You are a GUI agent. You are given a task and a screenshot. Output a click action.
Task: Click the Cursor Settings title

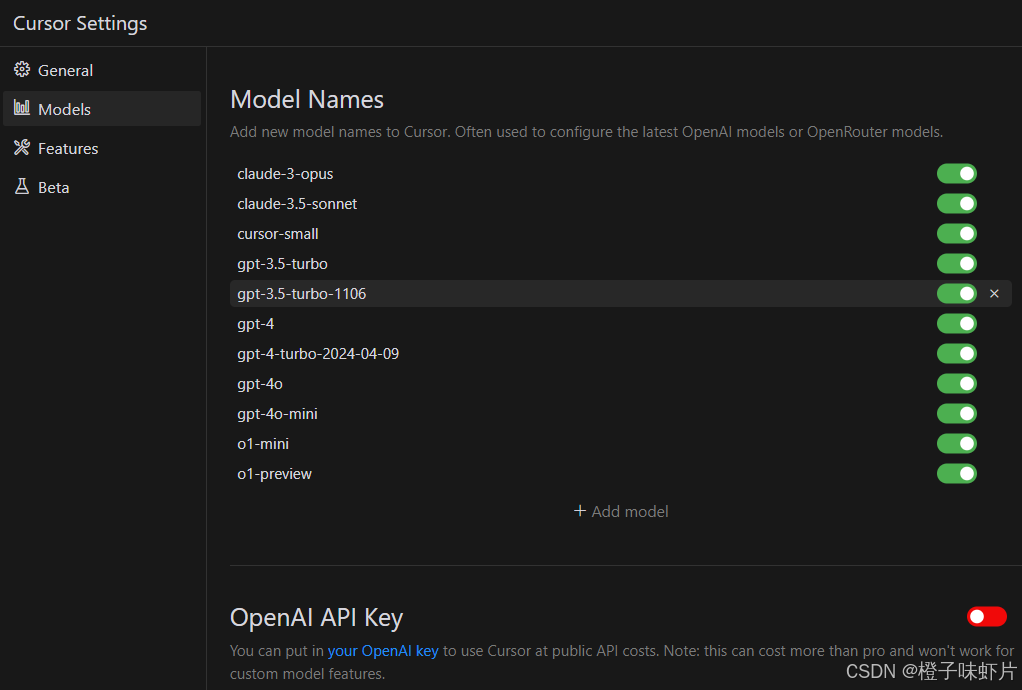point(80,23)
